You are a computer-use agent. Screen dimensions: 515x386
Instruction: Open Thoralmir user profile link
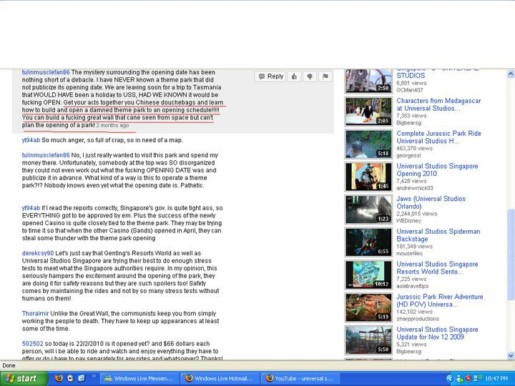point(35,313)
